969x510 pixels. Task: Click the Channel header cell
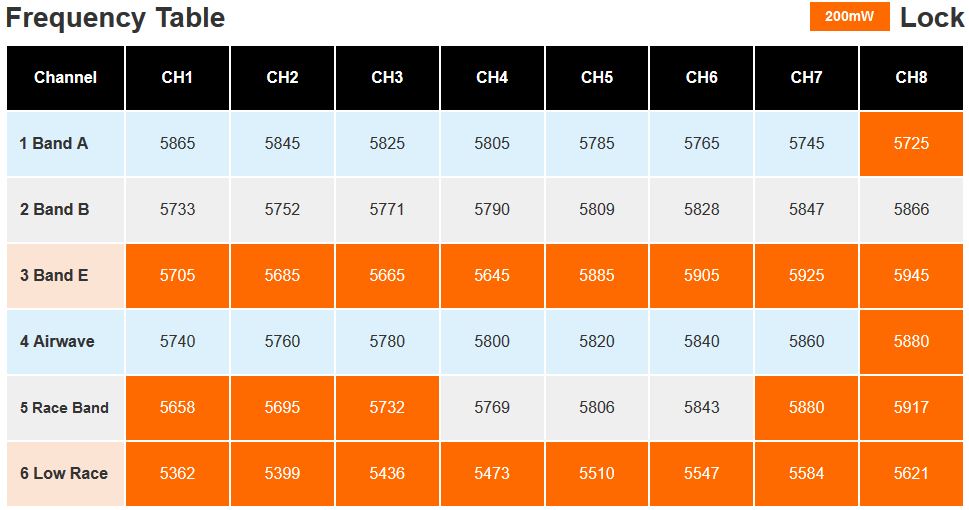coord(66,78)
